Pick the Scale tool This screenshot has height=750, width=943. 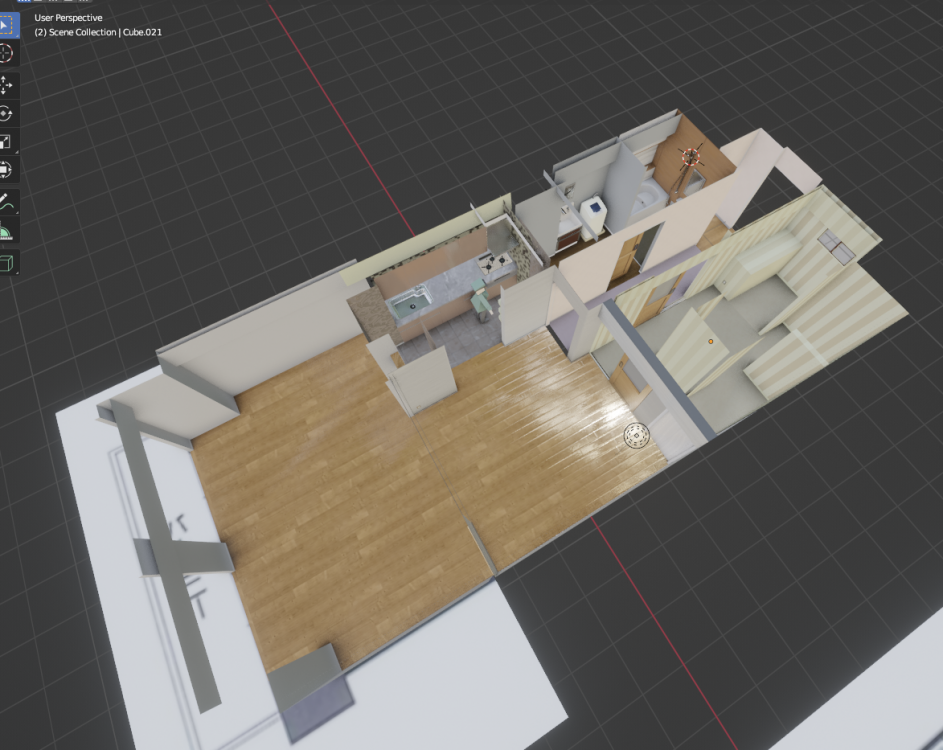tap(8, 142)
